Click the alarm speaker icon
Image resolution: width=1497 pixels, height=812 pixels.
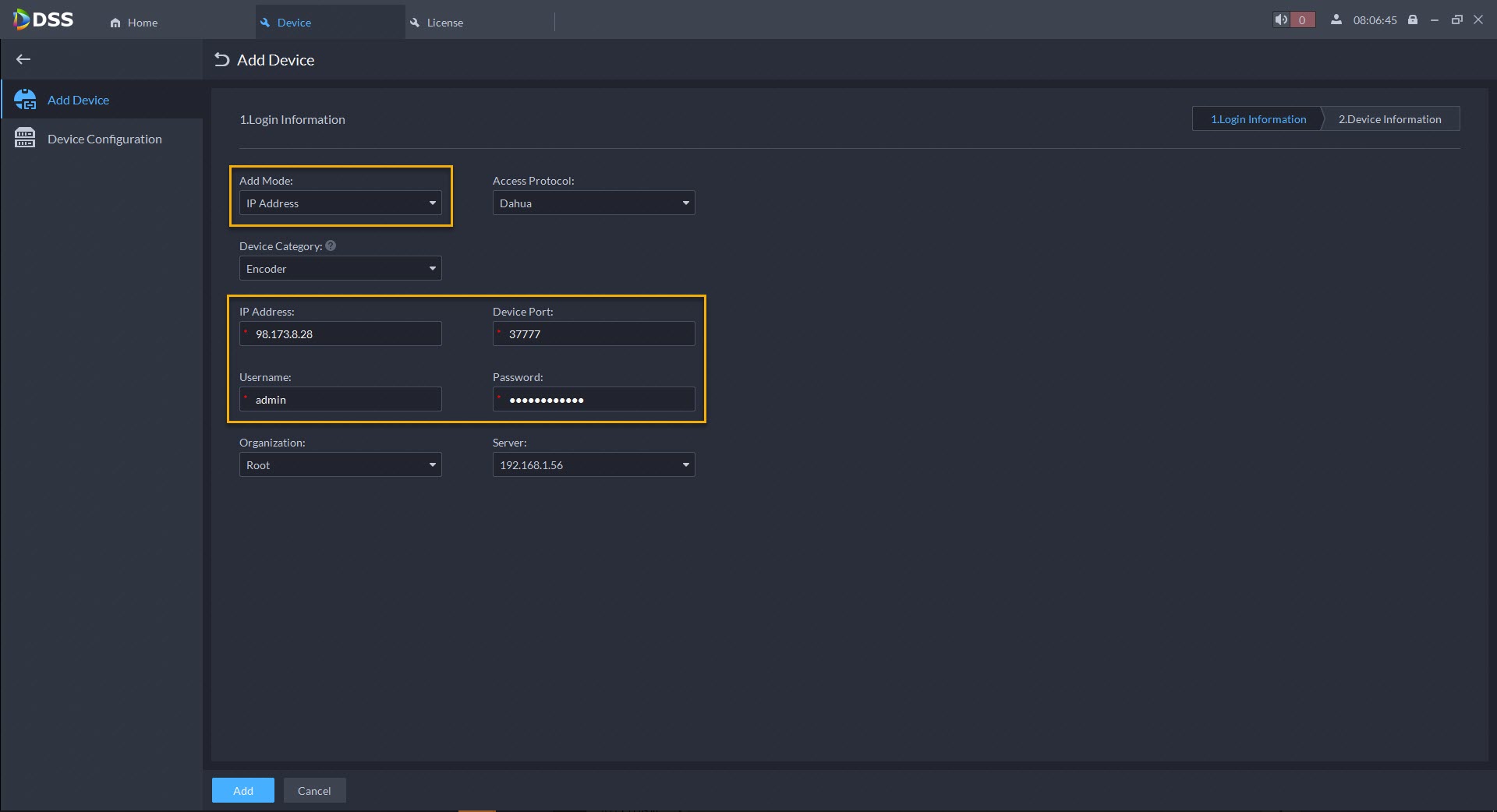(x=1281, y=20)
